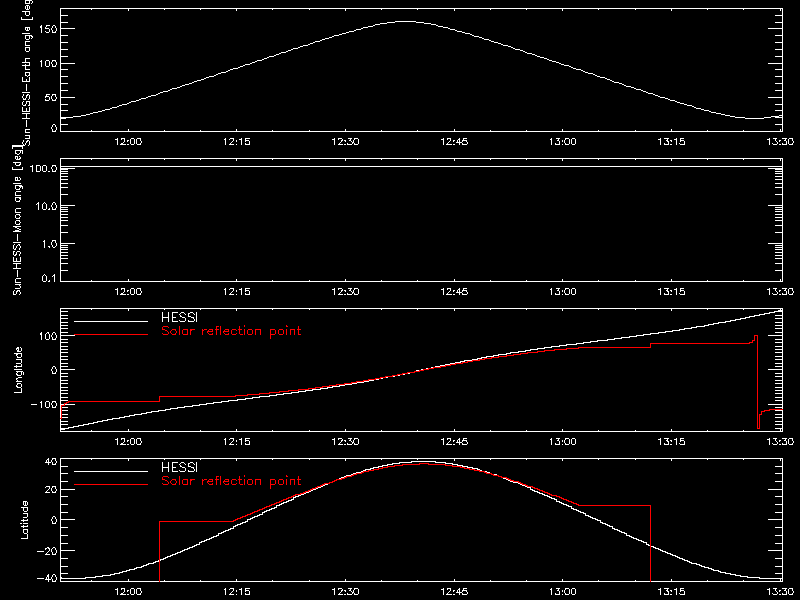Click the 50 tick on Sun-HESSI-Earth angle axis
The width and height of the screenshot is (800, 600).
point(51,97)
